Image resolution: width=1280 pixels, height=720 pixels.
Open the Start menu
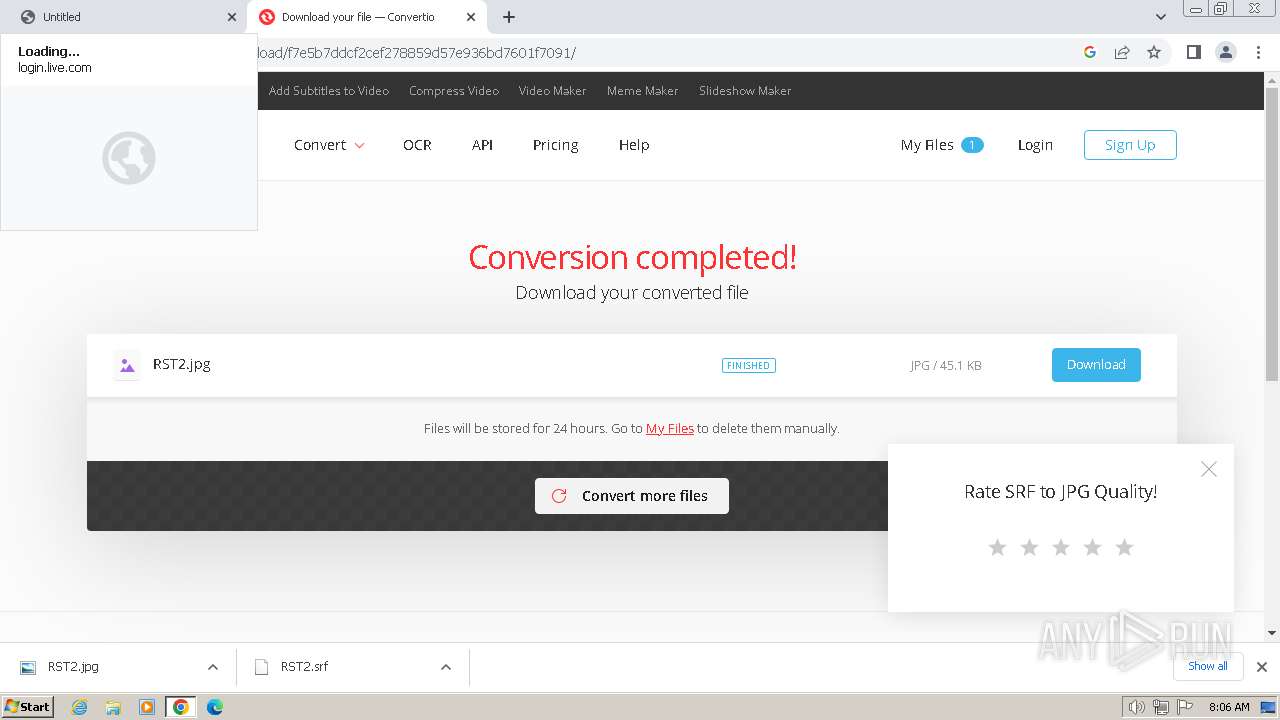point(28,707)
